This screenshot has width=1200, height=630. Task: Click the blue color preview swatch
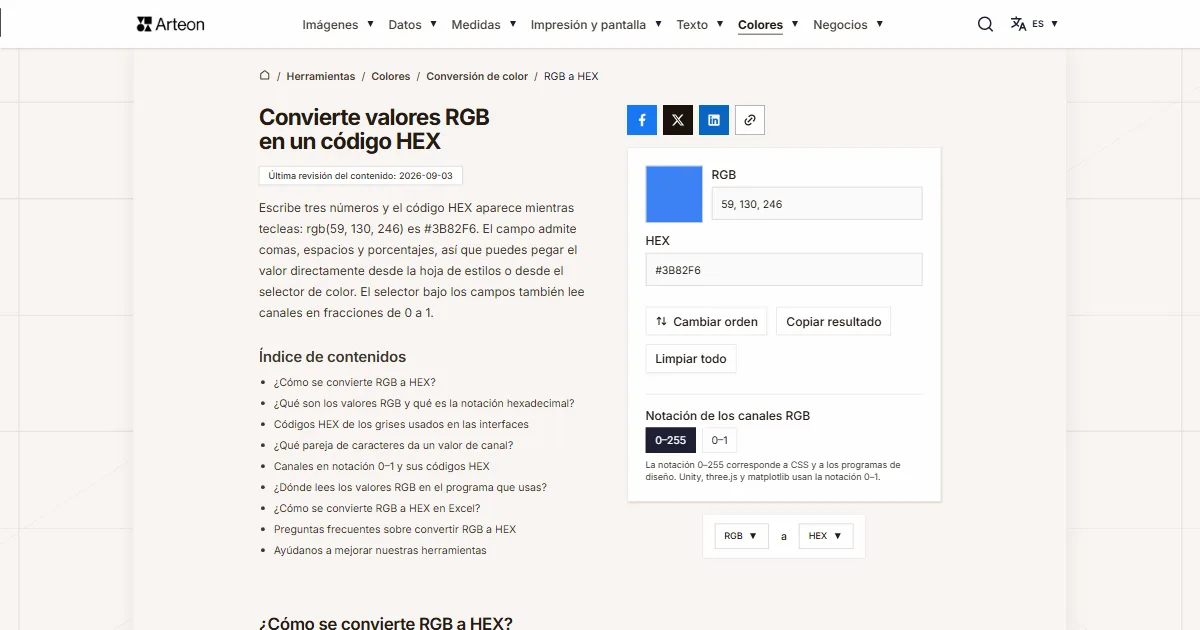click(x=675, y=194)
